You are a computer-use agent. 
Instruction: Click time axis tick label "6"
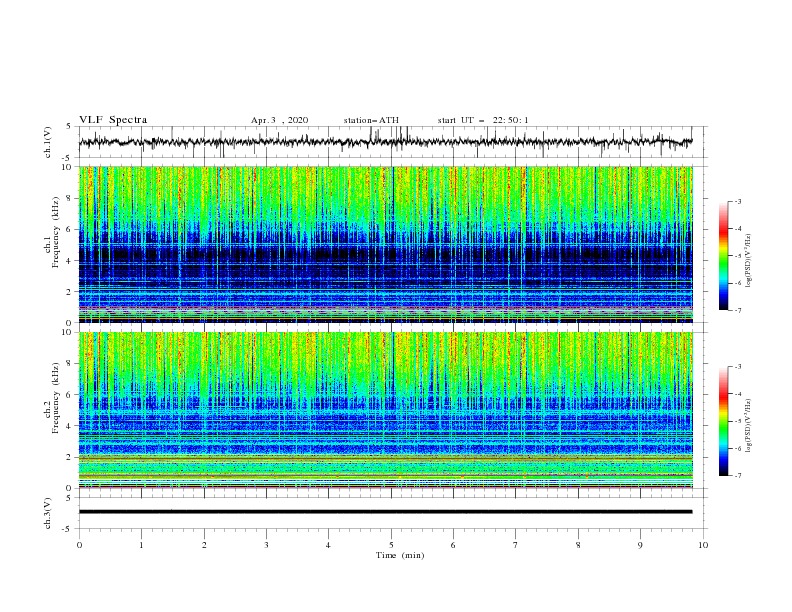point(453,545)
